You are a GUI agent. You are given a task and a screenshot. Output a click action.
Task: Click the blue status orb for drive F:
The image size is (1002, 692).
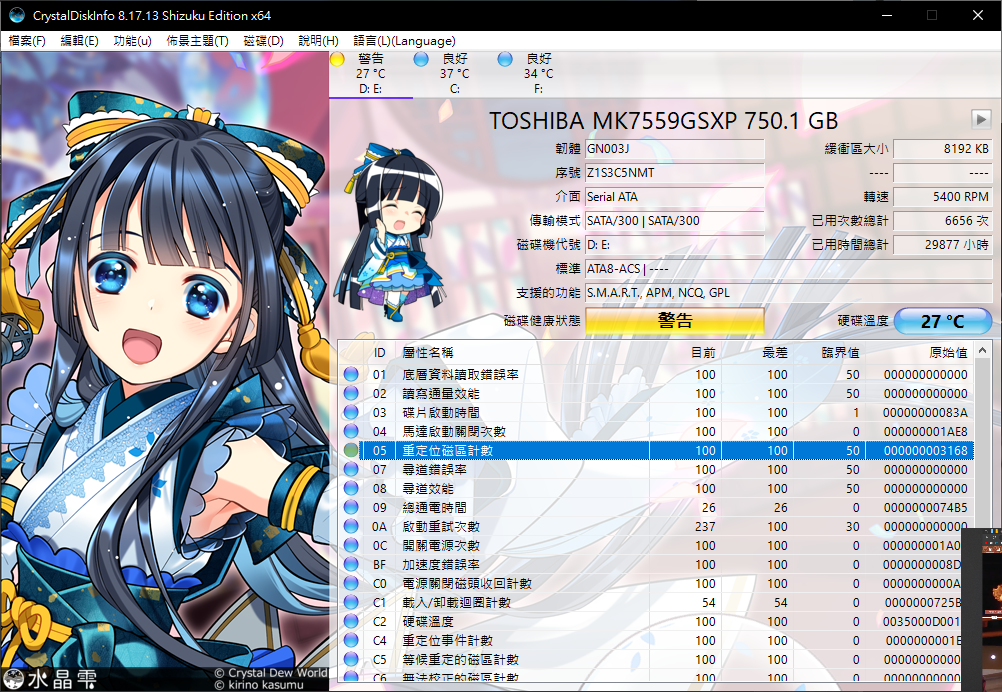505,59
